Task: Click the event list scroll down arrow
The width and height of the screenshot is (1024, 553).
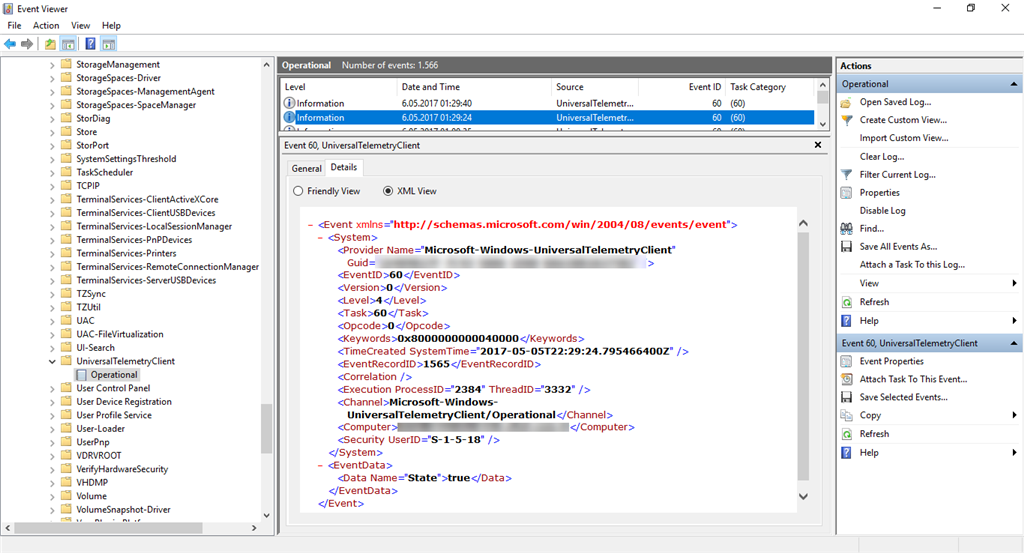Action: coord(823,124)
